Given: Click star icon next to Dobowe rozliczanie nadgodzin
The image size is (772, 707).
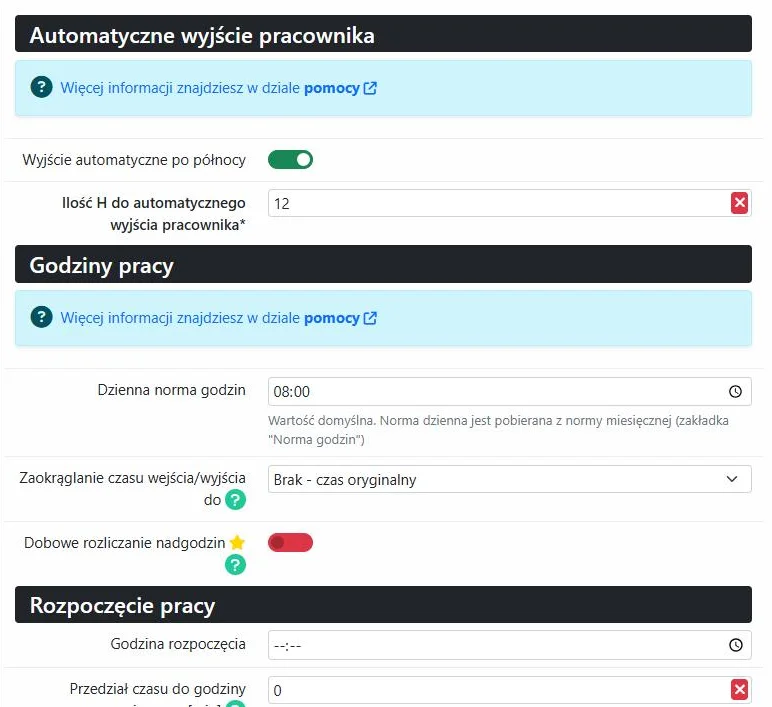Looking at the screenshot, I should pos(237,542).
